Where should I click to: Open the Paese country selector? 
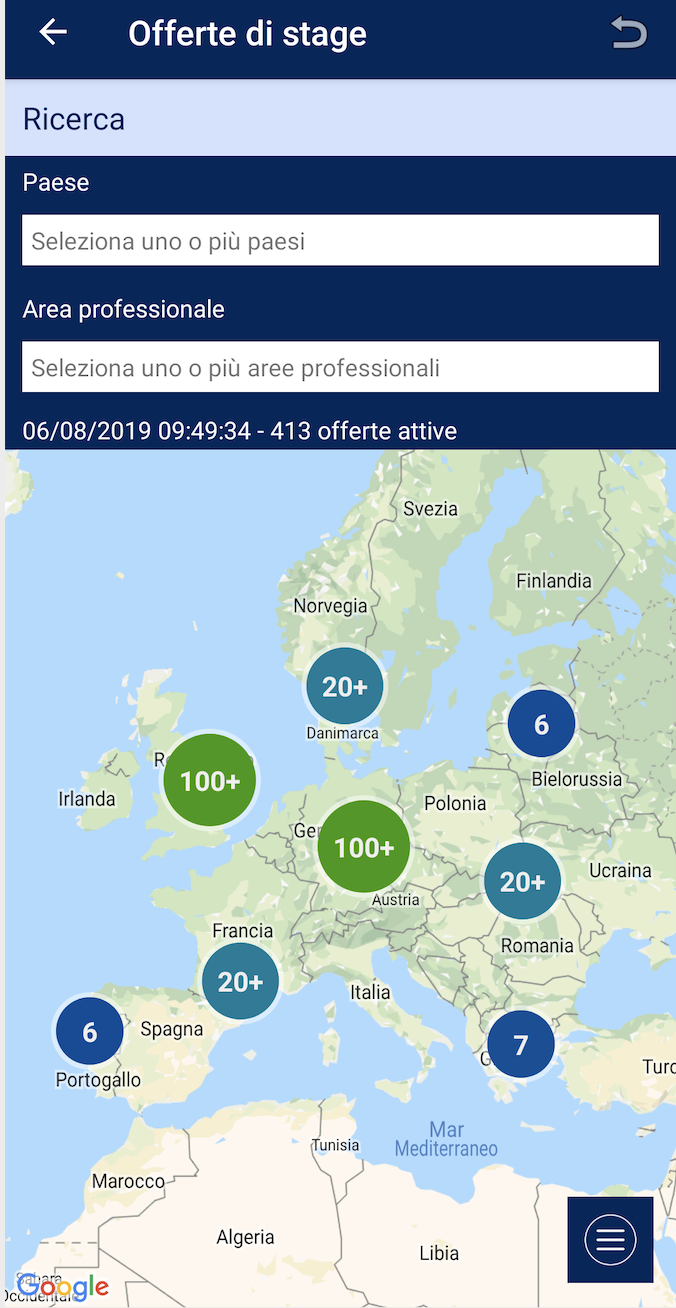point(340,241)
